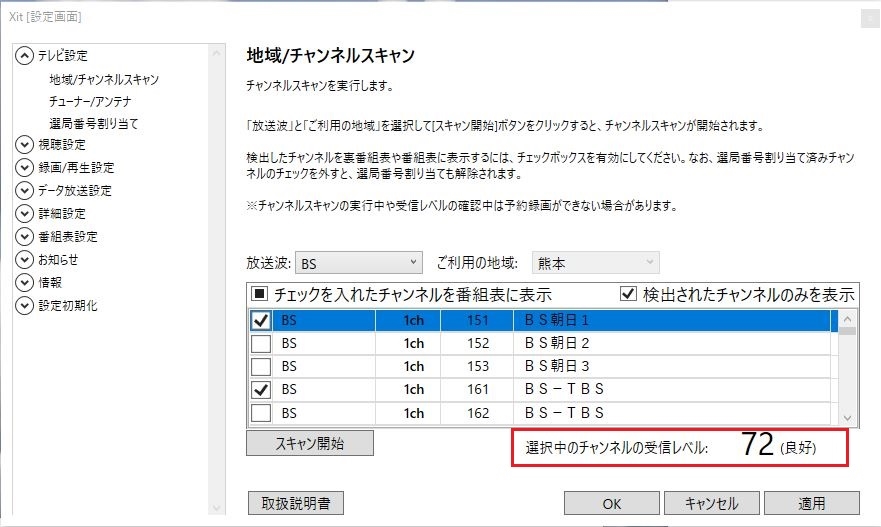Click the 視聴設定 label in the sidebar
This screenshot has width=881, height=527.
coord(62,145)
